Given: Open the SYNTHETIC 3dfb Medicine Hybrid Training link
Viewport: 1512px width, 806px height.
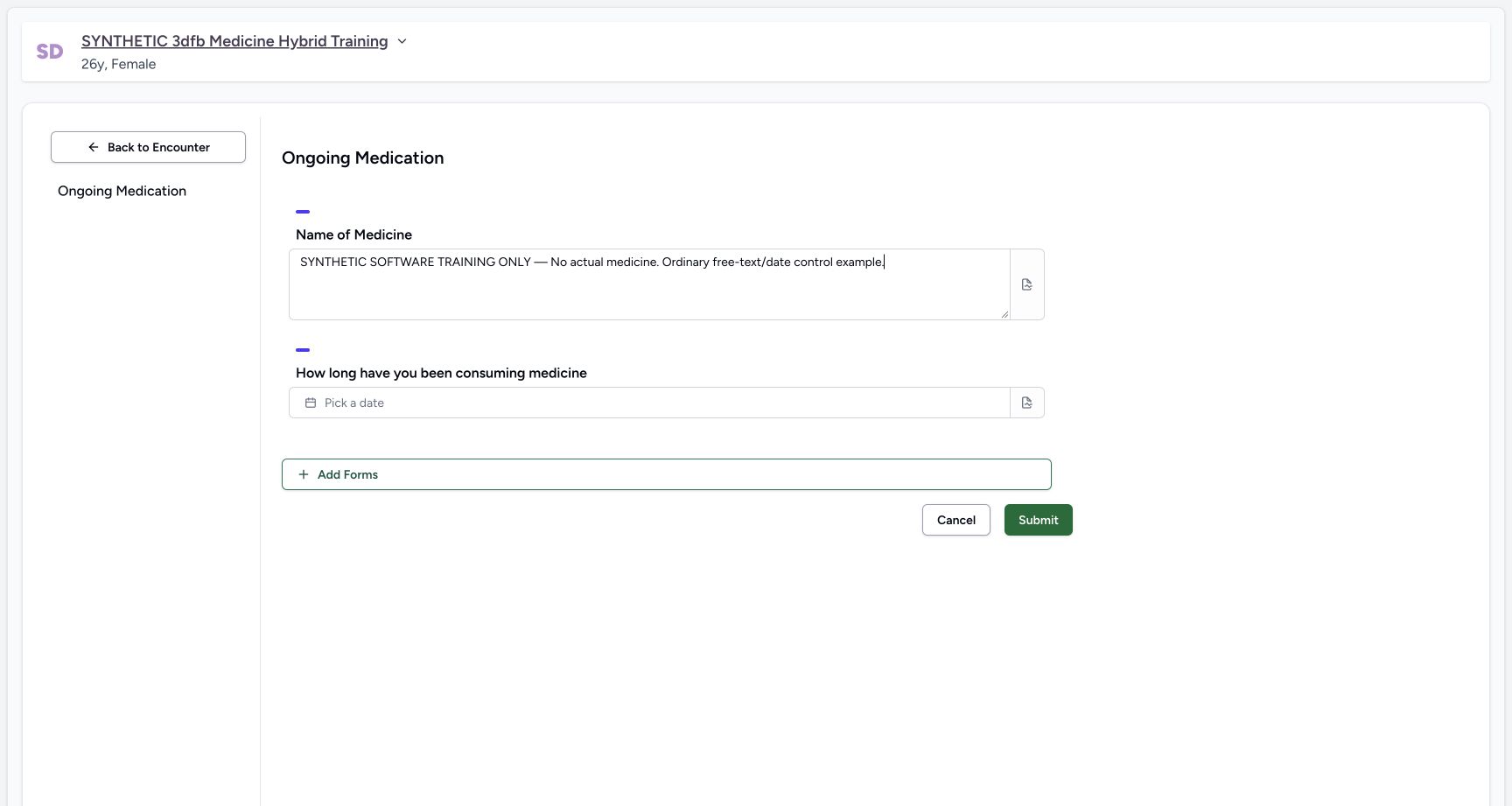Looking at the screenshot, I should pos(234,41).
